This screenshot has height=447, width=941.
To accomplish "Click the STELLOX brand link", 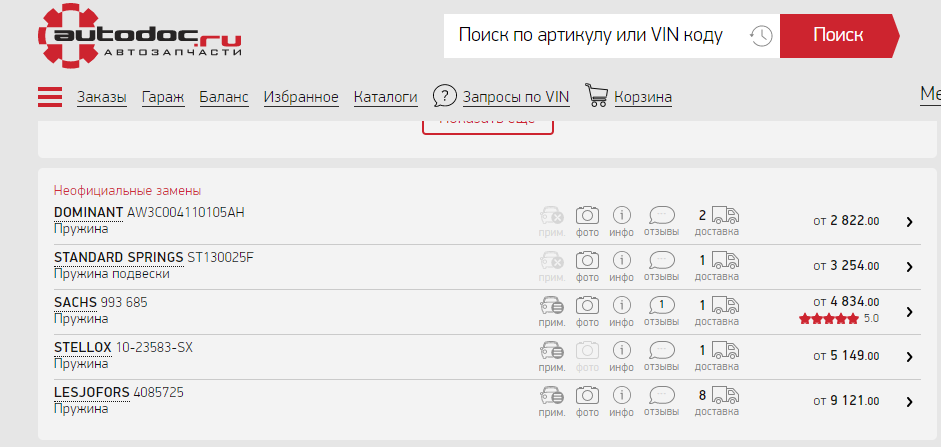I will (83, 347).
